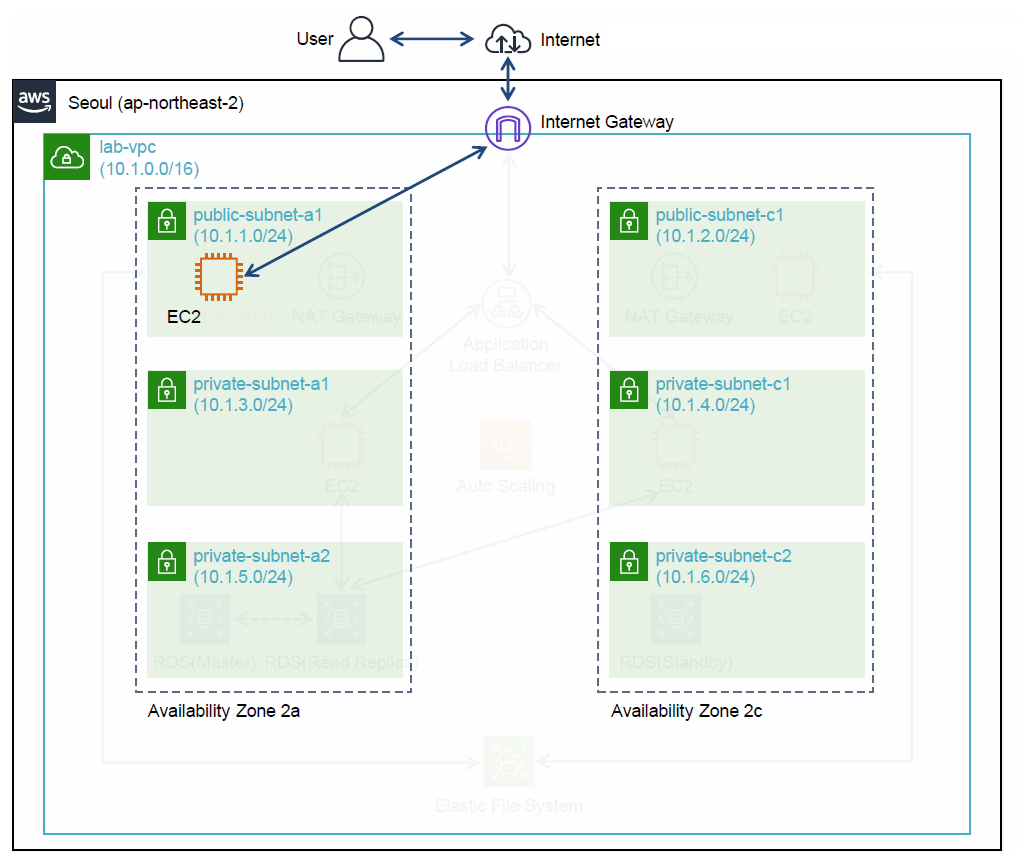The height and width of the screenshot is (856, 1018).
Task: Click the 'private-subnet-a1' label
Action: pos(261,384)
